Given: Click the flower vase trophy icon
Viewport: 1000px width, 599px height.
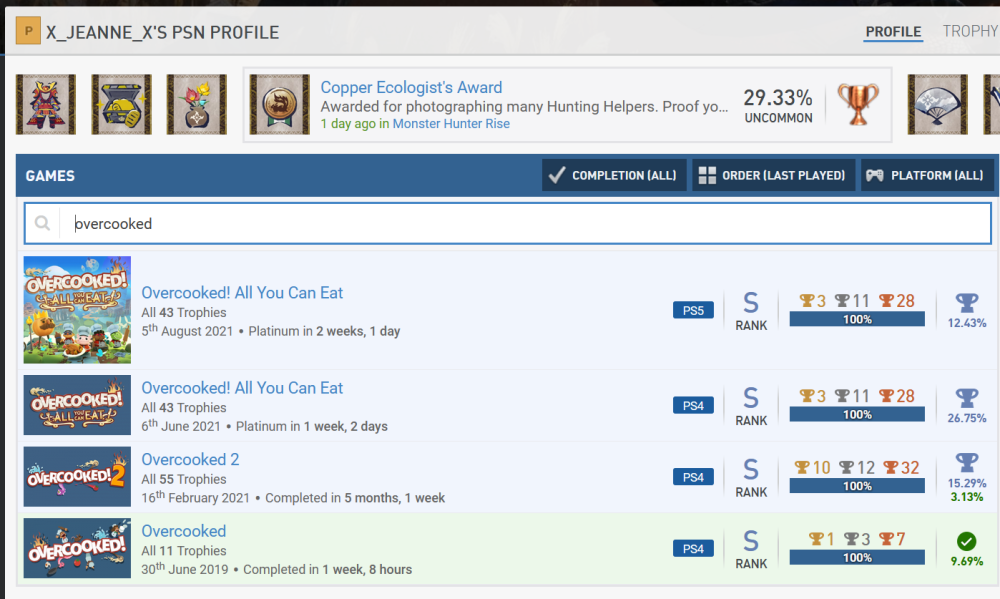Looking at the screenshot, I should click(x=196, y=104).
